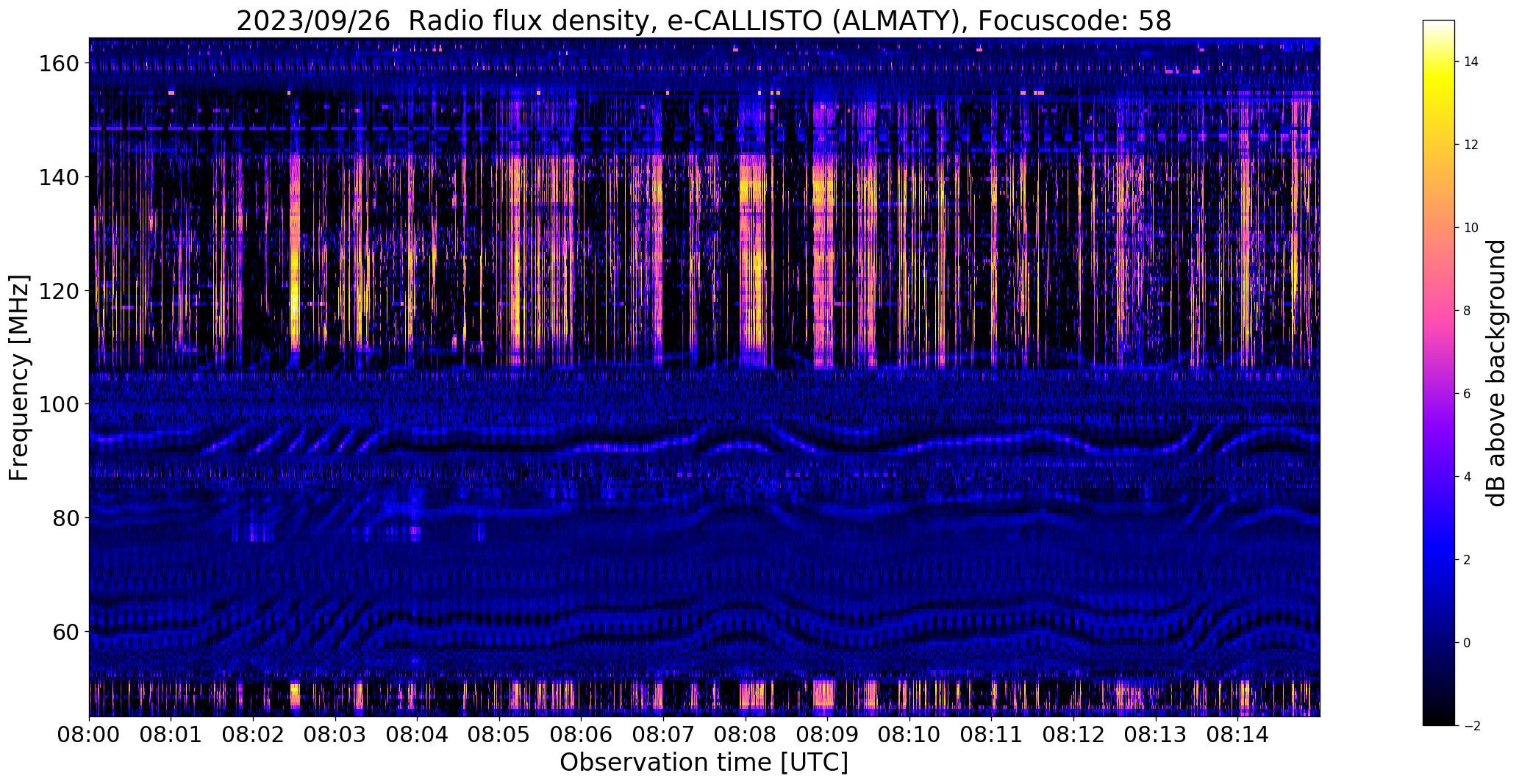The width and height of the screenshot is (1519, 784).
Task: Click the 'dB above background' colorbar label
Action: 1495,373
